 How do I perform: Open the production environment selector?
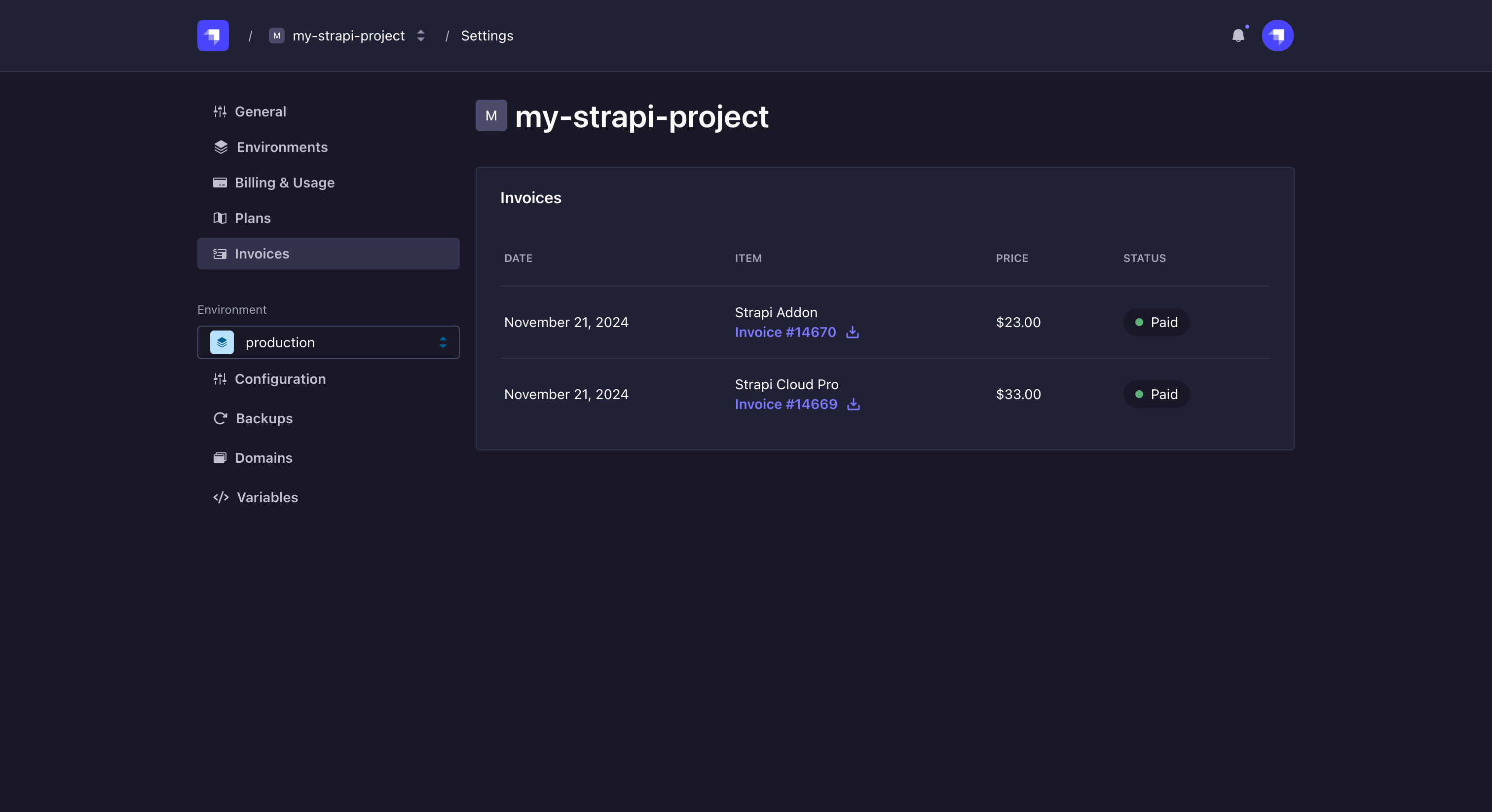pyautogui.click(x=328, y=342)
